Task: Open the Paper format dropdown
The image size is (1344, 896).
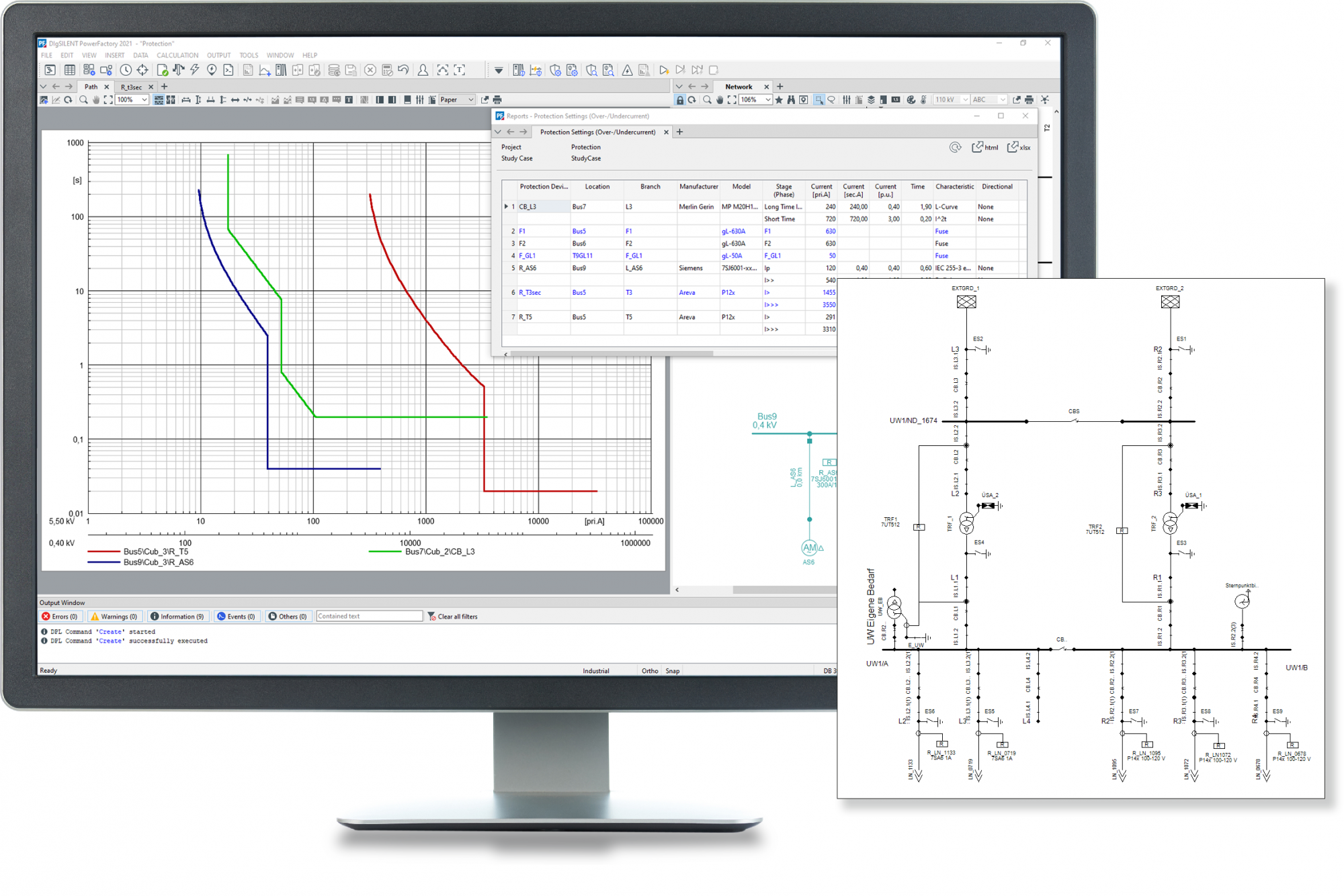Action: 470,100
